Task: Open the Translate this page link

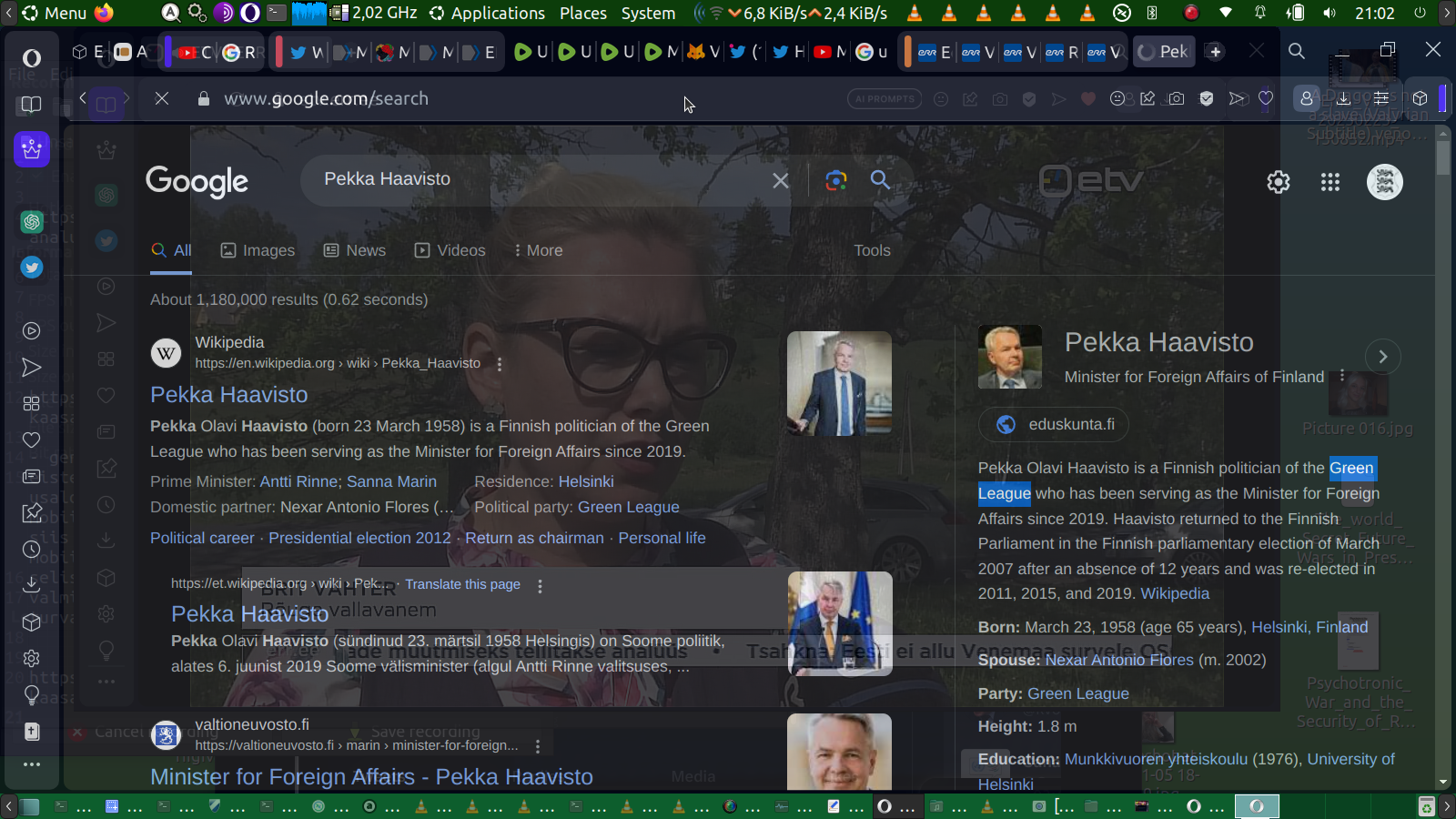Action: pyautogui.click(x=463, y=584)
